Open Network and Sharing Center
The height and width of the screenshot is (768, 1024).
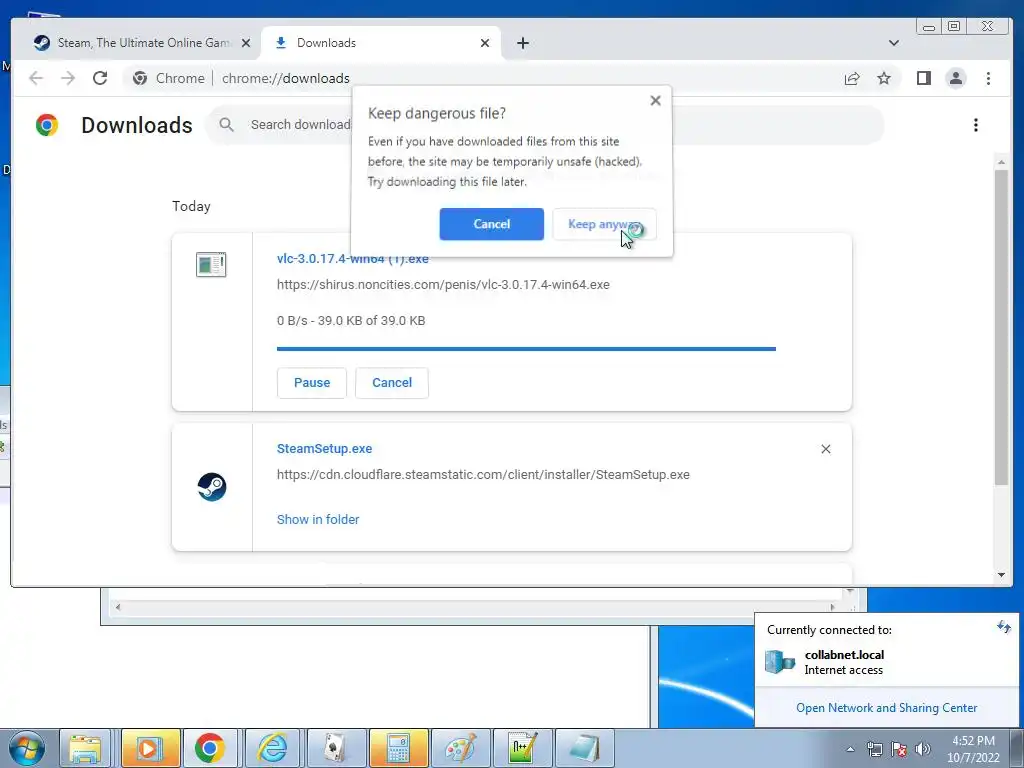point(886,708)
